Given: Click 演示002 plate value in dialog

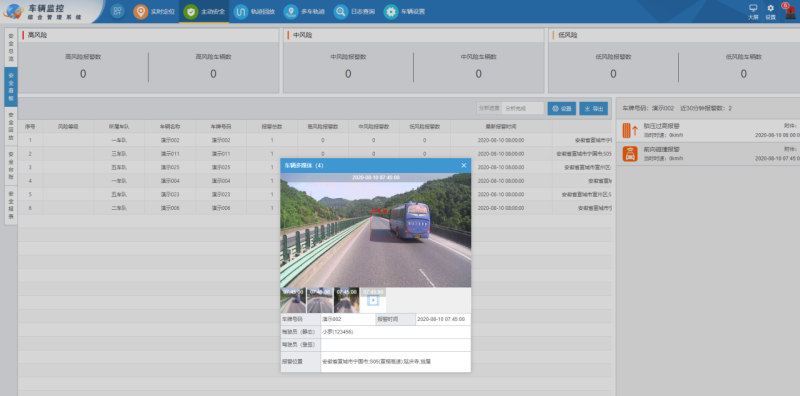Looking at the screenshot, I should pyautogui.click(x=331, y=319).
